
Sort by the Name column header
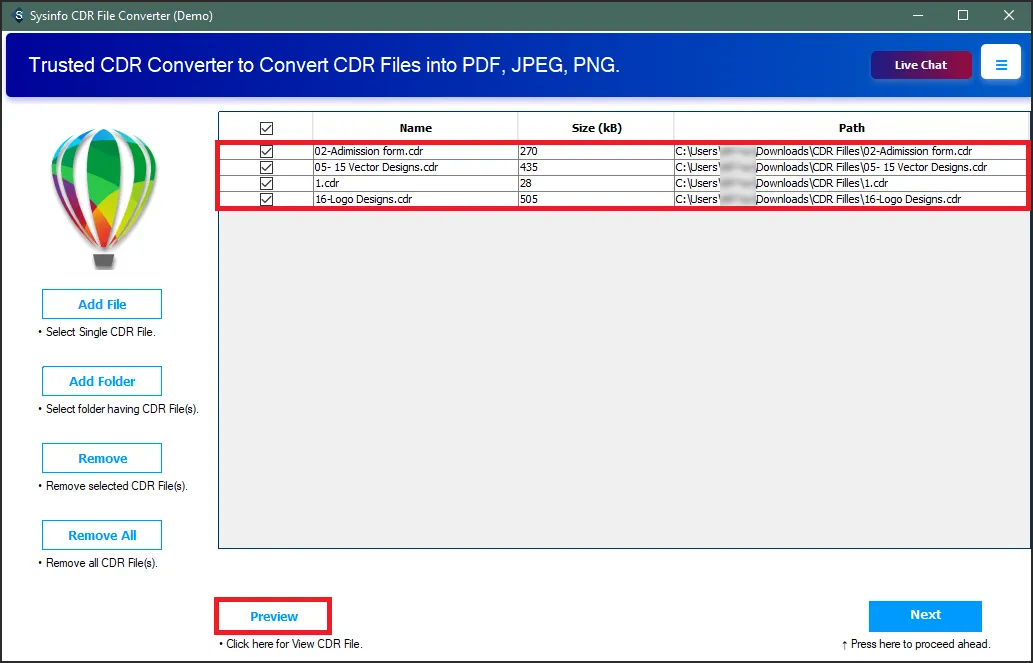[x=415, y=128]
